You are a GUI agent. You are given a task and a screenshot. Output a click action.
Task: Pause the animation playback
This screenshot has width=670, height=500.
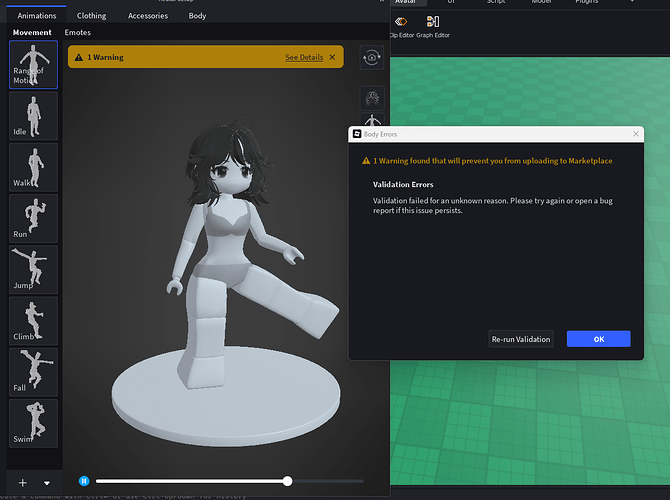84,481
